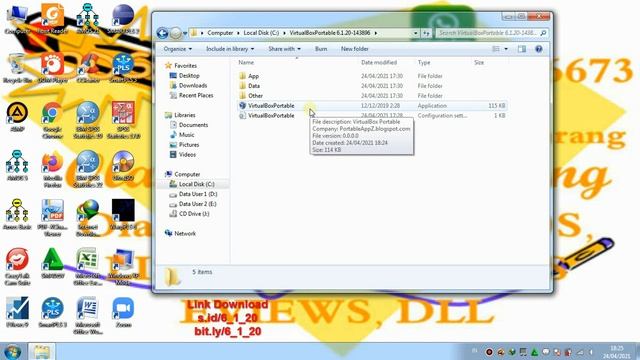Open the disc-shaped ISO tool shortcut
Image resolution: width=640 pixels, height=360 pixels.
click(123, 165)
